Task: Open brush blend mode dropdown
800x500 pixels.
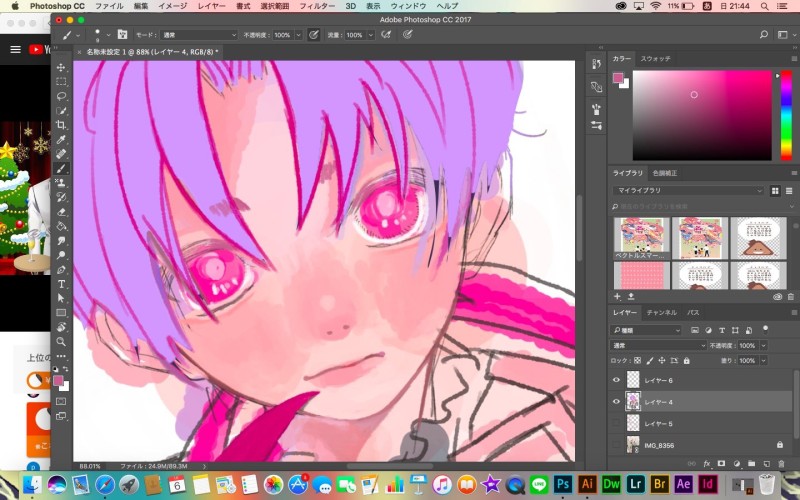Action: click(x=198, y=35)
